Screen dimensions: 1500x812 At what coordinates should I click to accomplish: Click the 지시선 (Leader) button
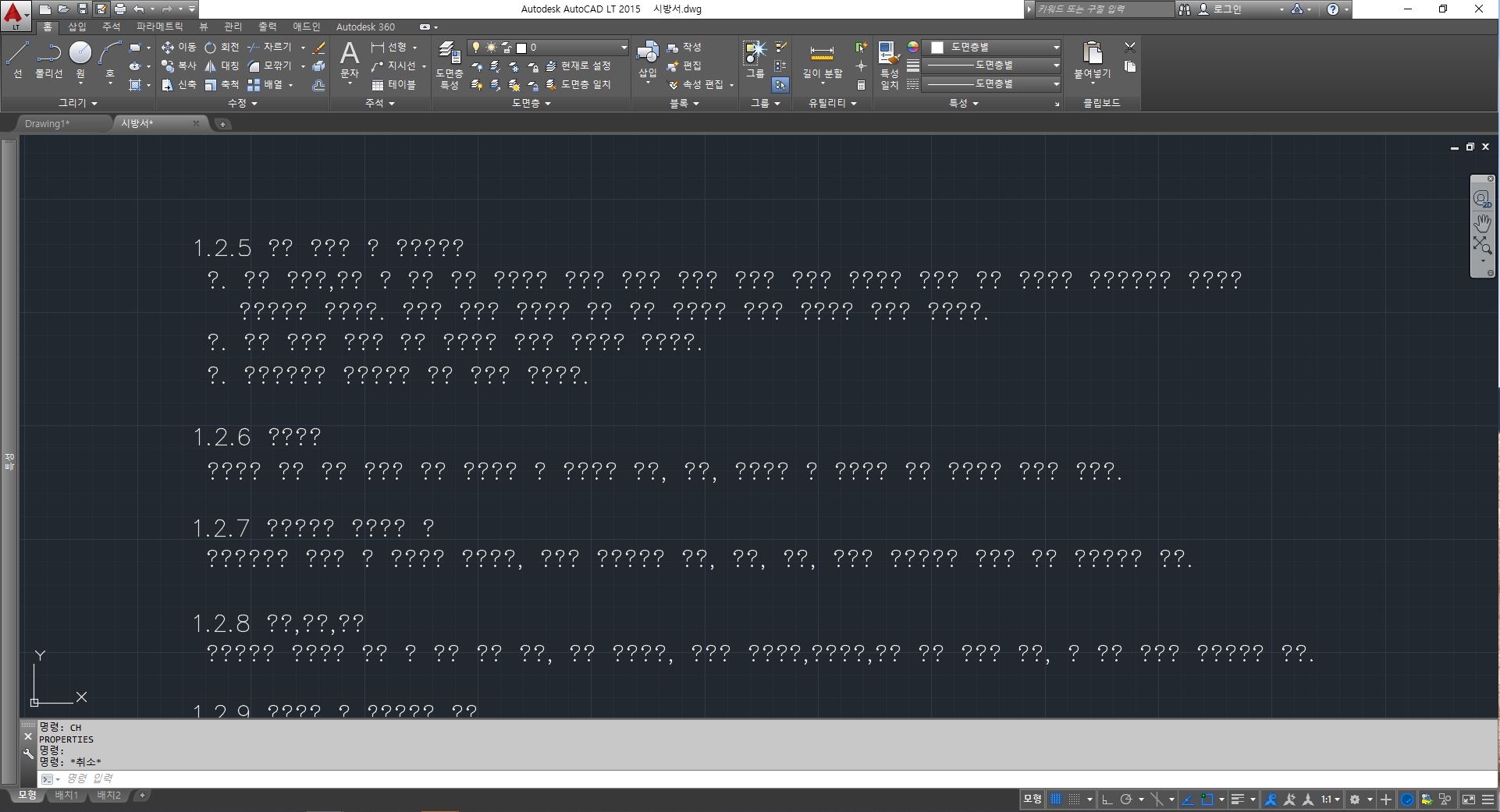(x=394, y=66)
